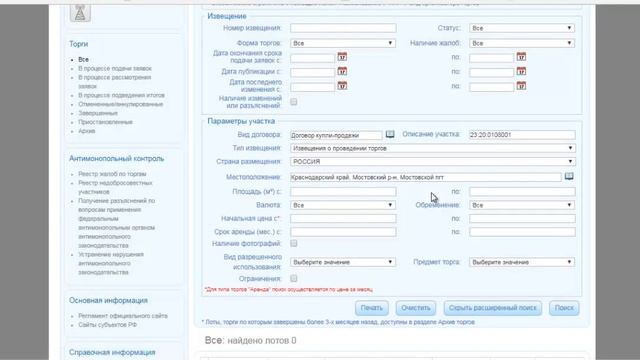Open calendar for application deadline start date
This screenshot has height=360, width=640.
coord(342,57)
